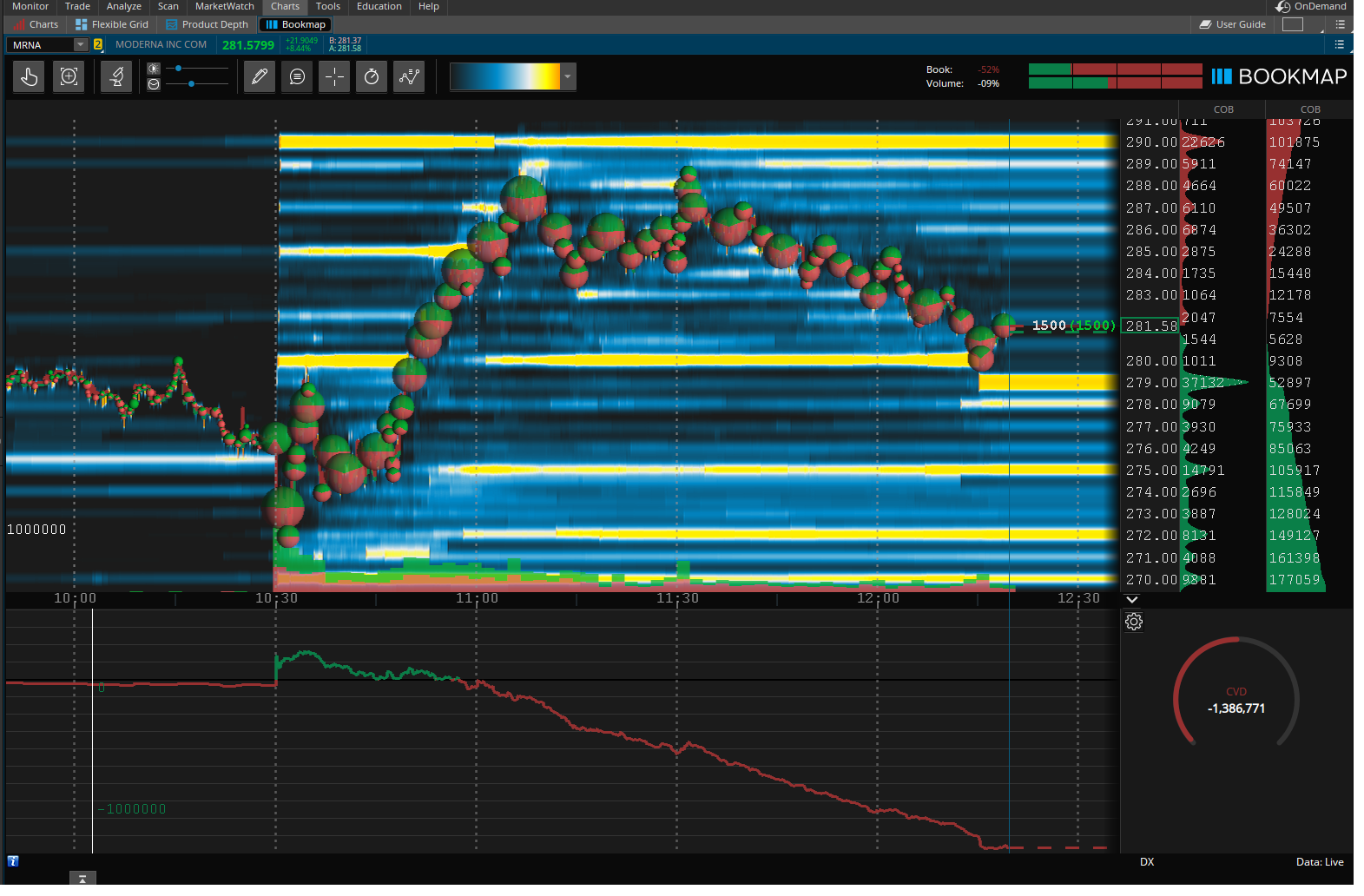Open the Monitor menu
Viewport: 1364px width, 896px height.
coord(30,6)
